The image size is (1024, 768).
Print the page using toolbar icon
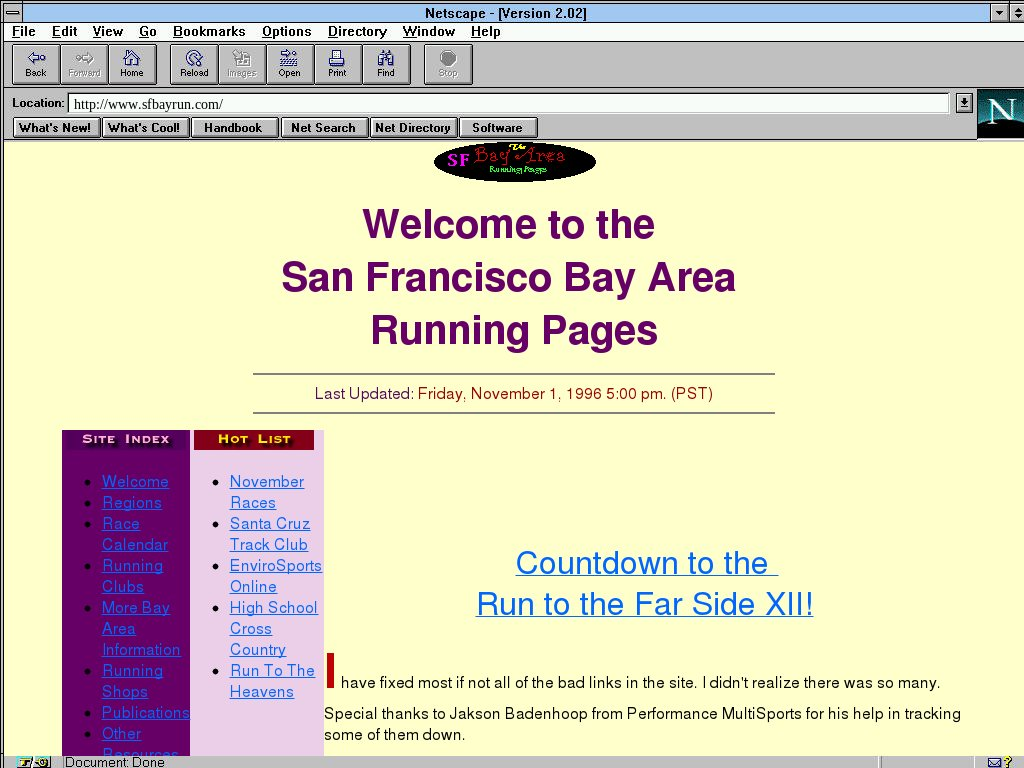337,64
